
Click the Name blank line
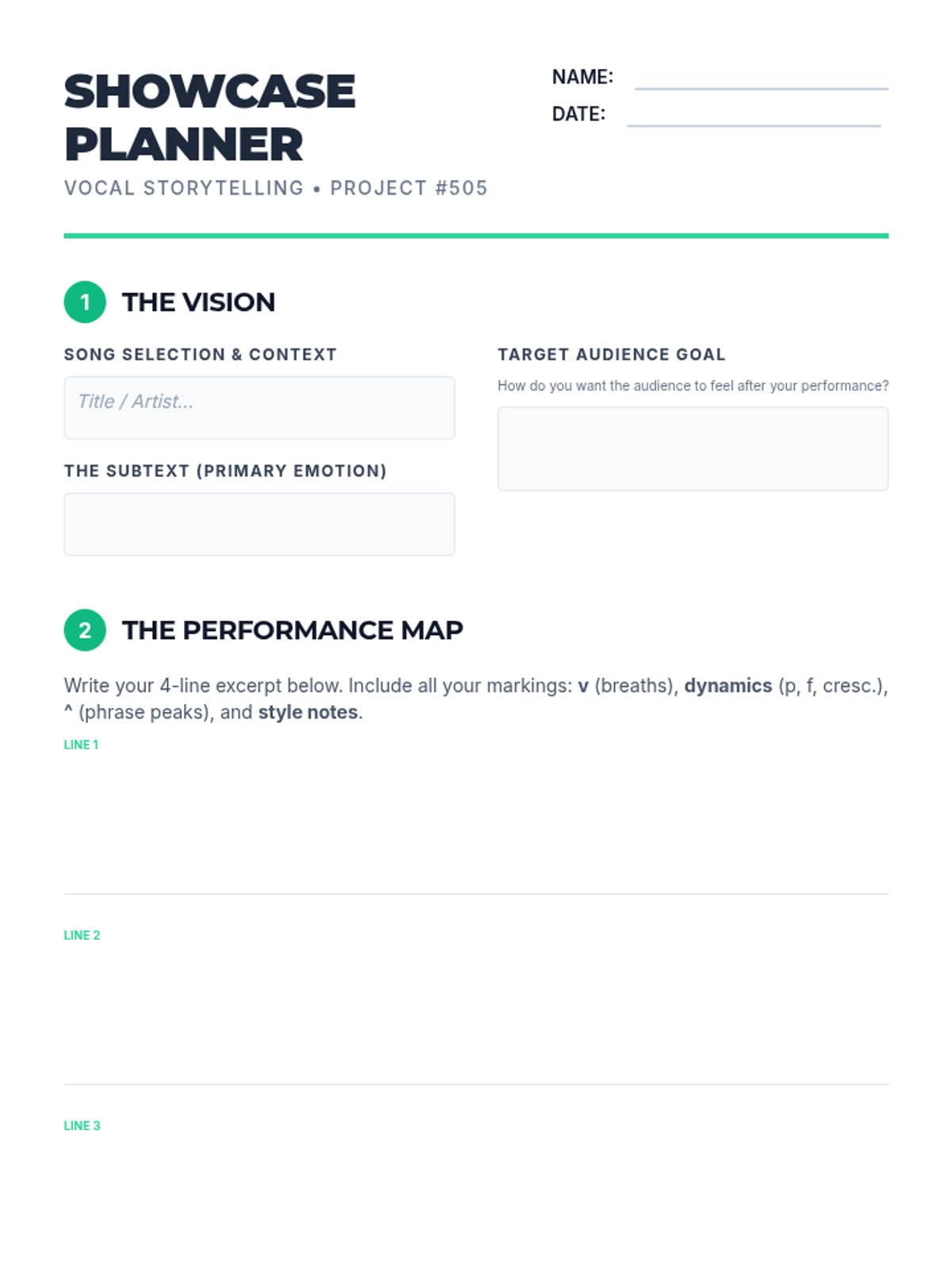(761, 81)
